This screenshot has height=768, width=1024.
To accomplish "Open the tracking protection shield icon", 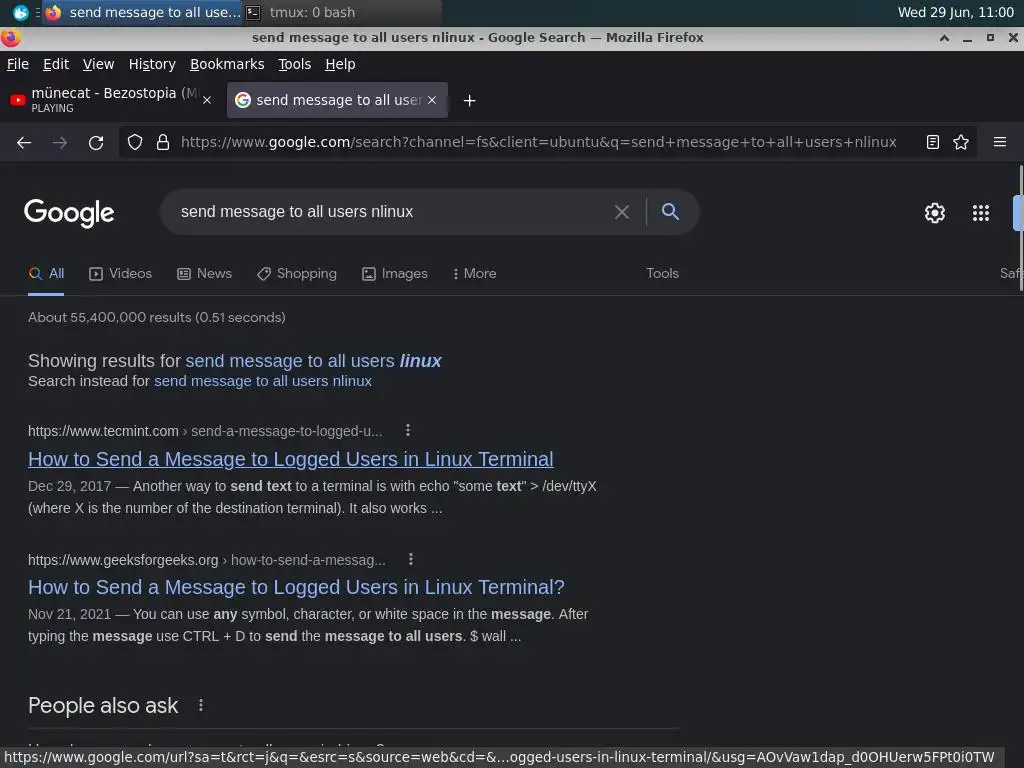I will 135,142.
